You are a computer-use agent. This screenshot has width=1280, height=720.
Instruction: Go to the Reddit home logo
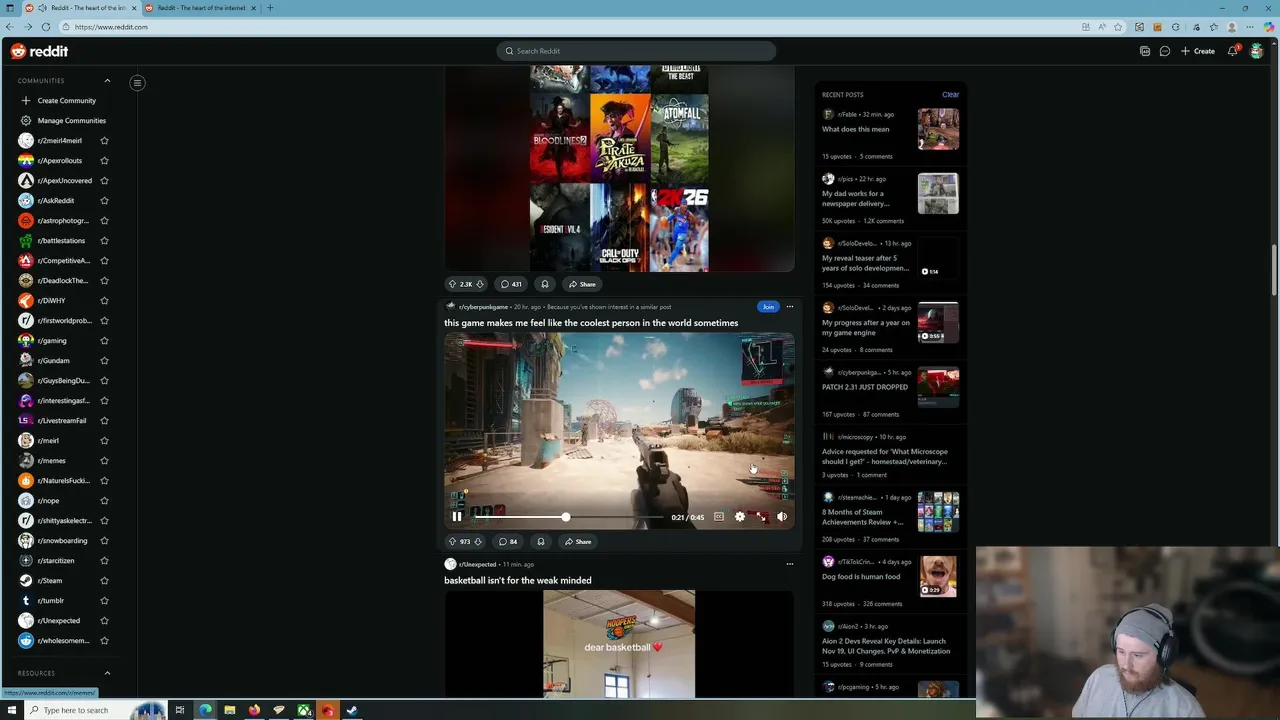[40, 51]
